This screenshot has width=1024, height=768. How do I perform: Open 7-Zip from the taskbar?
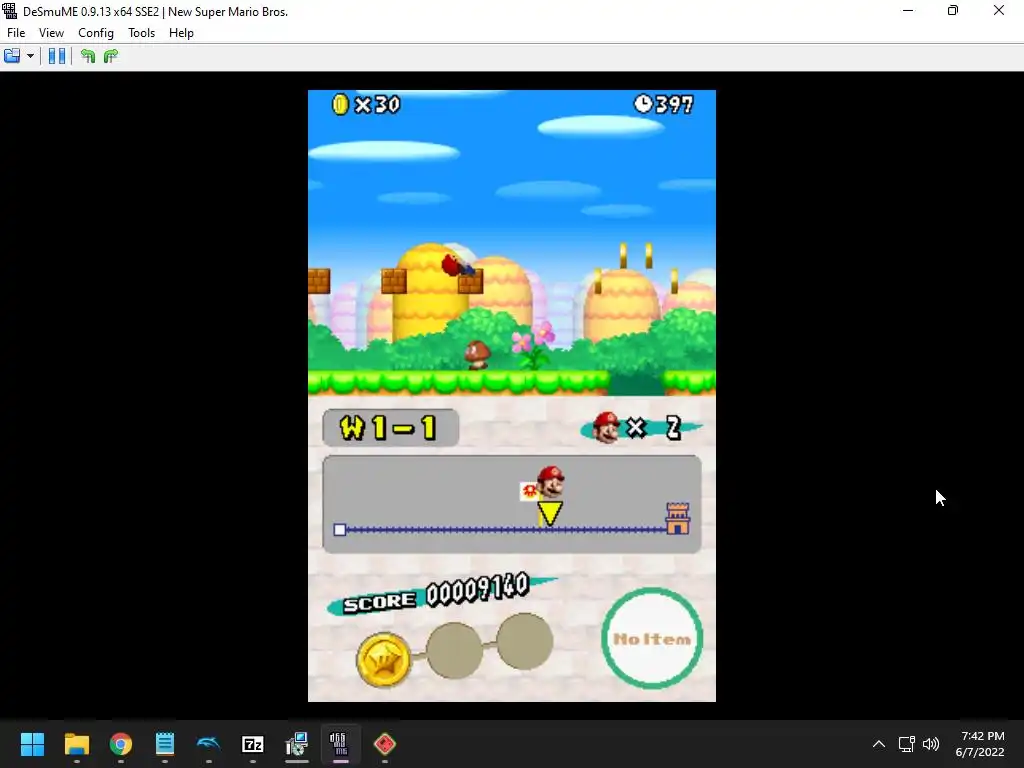(253, 744)
